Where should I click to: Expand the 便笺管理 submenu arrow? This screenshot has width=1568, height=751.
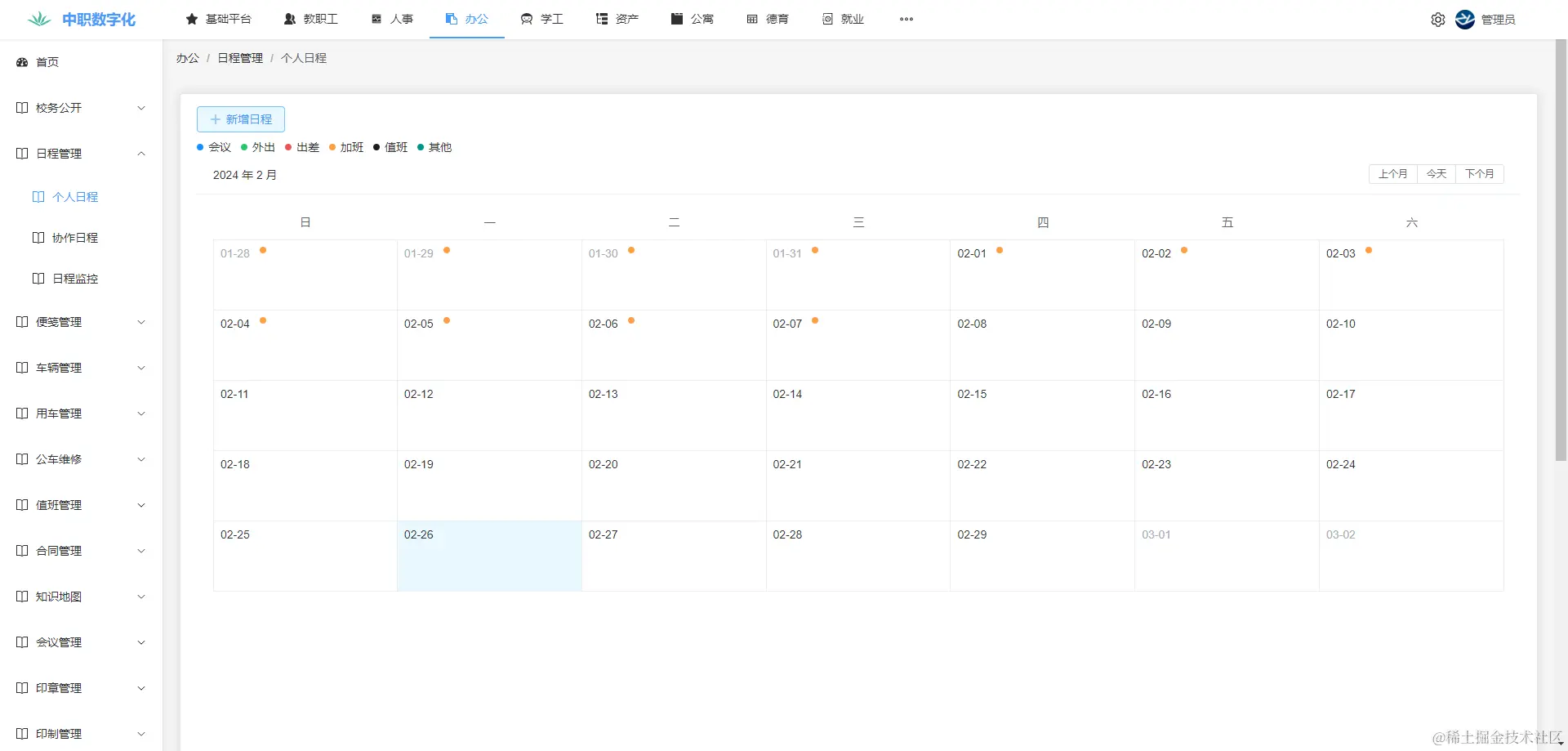(141, 322)
